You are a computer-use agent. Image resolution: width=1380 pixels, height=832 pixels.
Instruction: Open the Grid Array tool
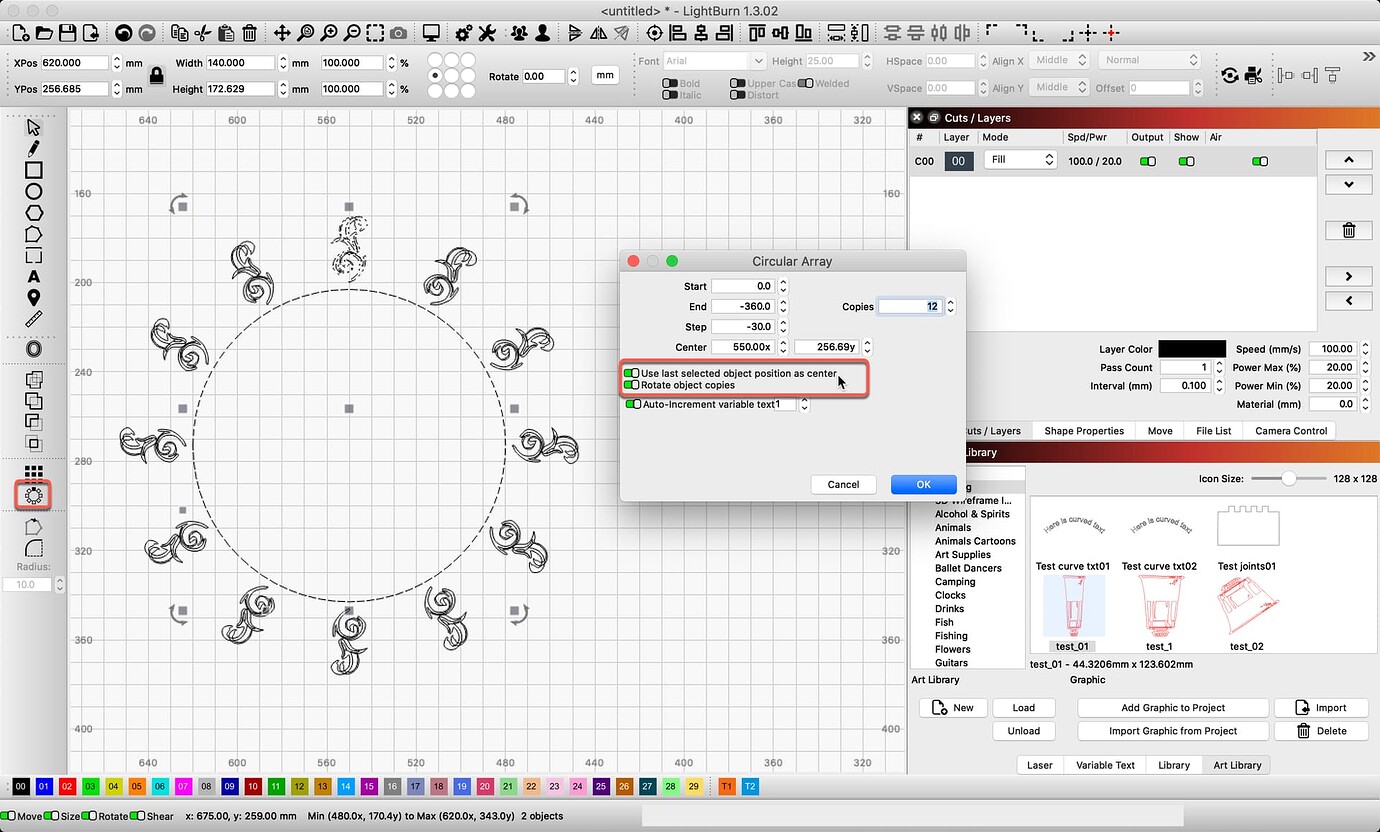click(x=33, y=471)
